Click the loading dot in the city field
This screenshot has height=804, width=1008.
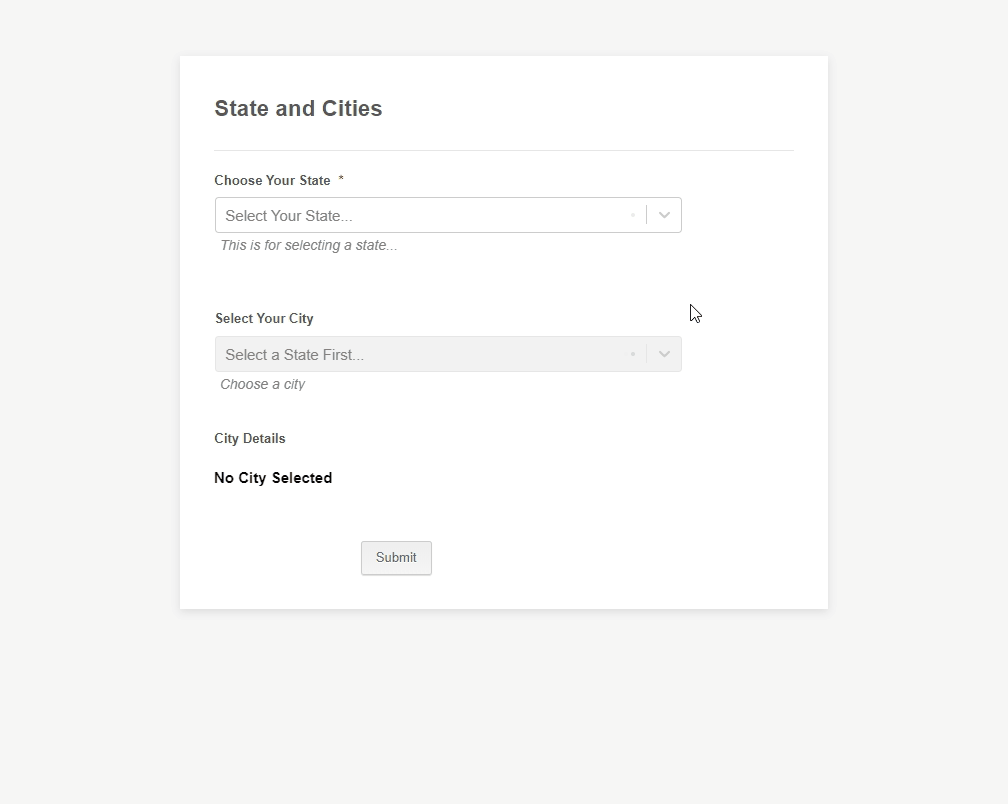(633, 354)
